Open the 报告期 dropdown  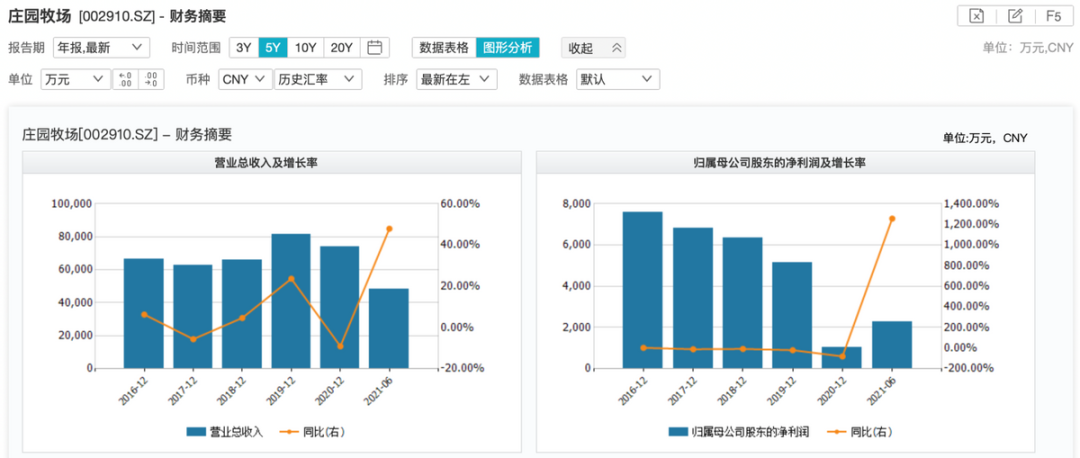point(101,48)
